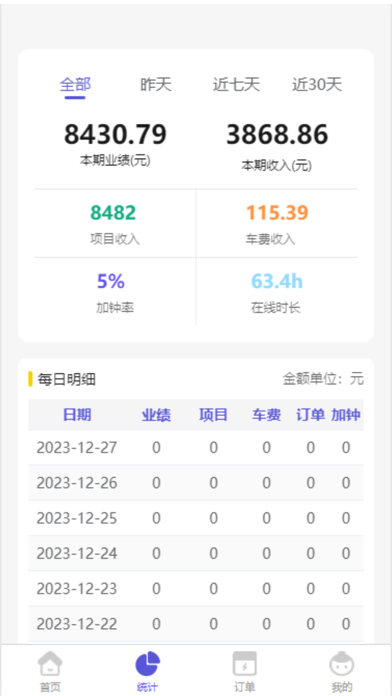Select the 近七天 tab
Viewport: 392px width, 696px height.
click(236, 84)
